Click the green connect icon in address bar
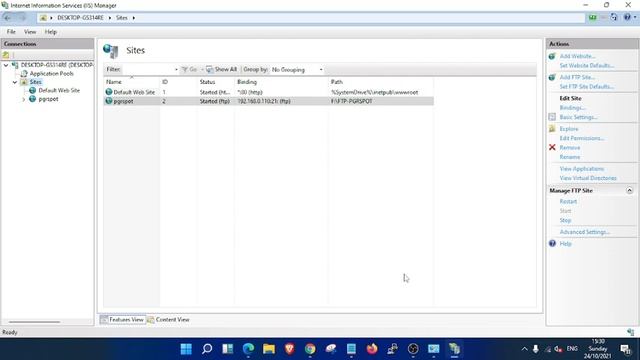The width and height of the screenshot is (640, 360). (x=592, y=17)
